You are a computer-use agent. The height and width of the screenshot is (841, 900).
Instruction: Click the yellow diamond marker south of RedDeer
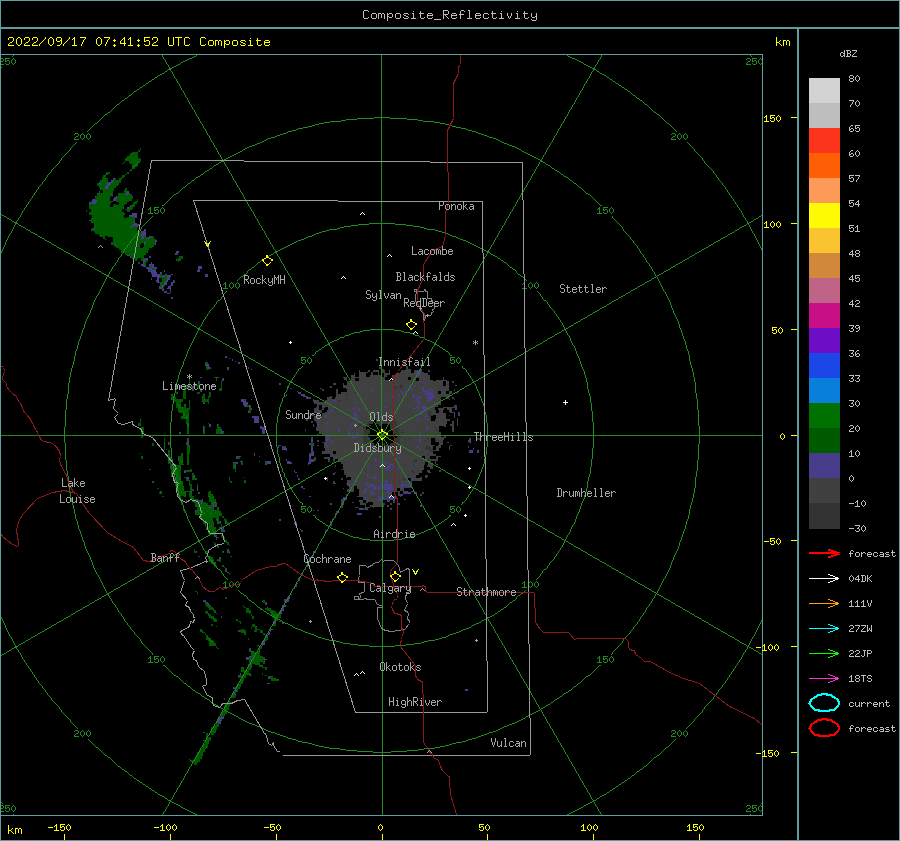tap(412, 325)
